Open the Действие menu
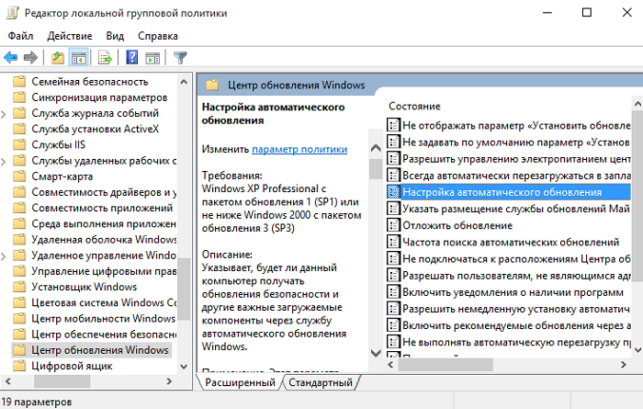 70,36
